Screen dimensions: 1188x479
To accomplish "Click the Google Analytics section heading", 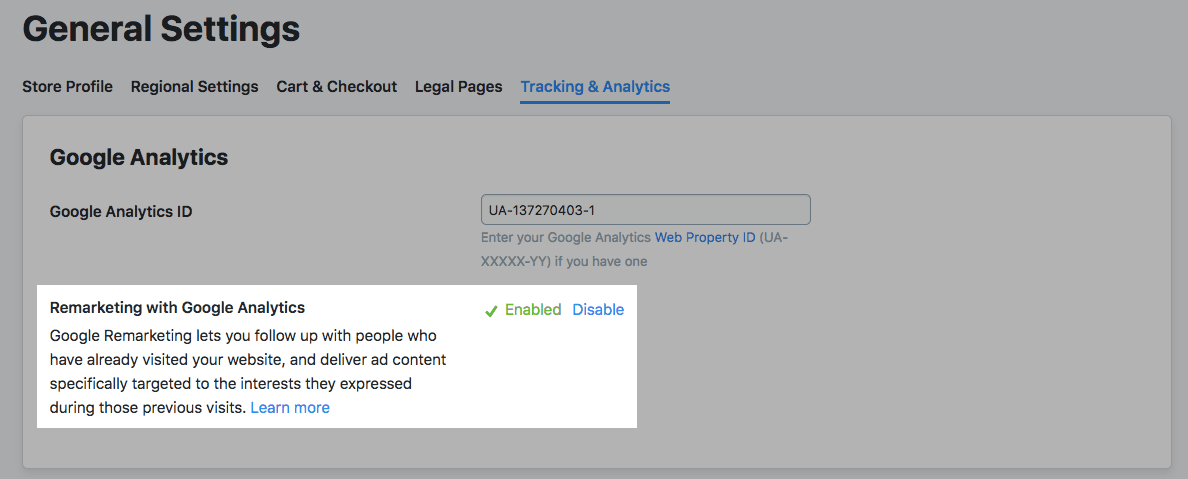I will pyautogui.click(x=139, y=157).
